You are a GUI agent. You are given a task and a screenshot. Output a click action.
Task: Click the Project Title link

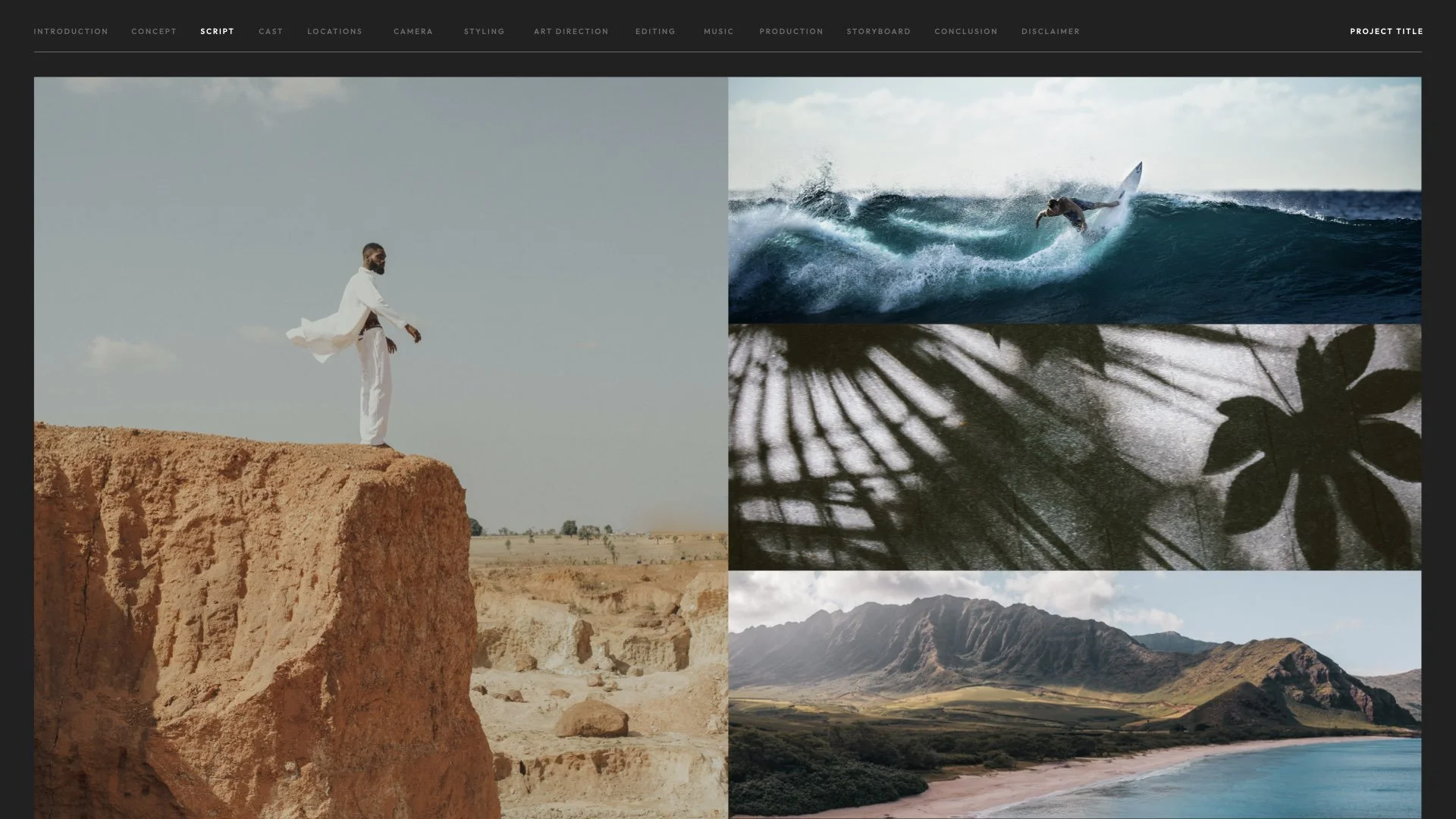1385,31
